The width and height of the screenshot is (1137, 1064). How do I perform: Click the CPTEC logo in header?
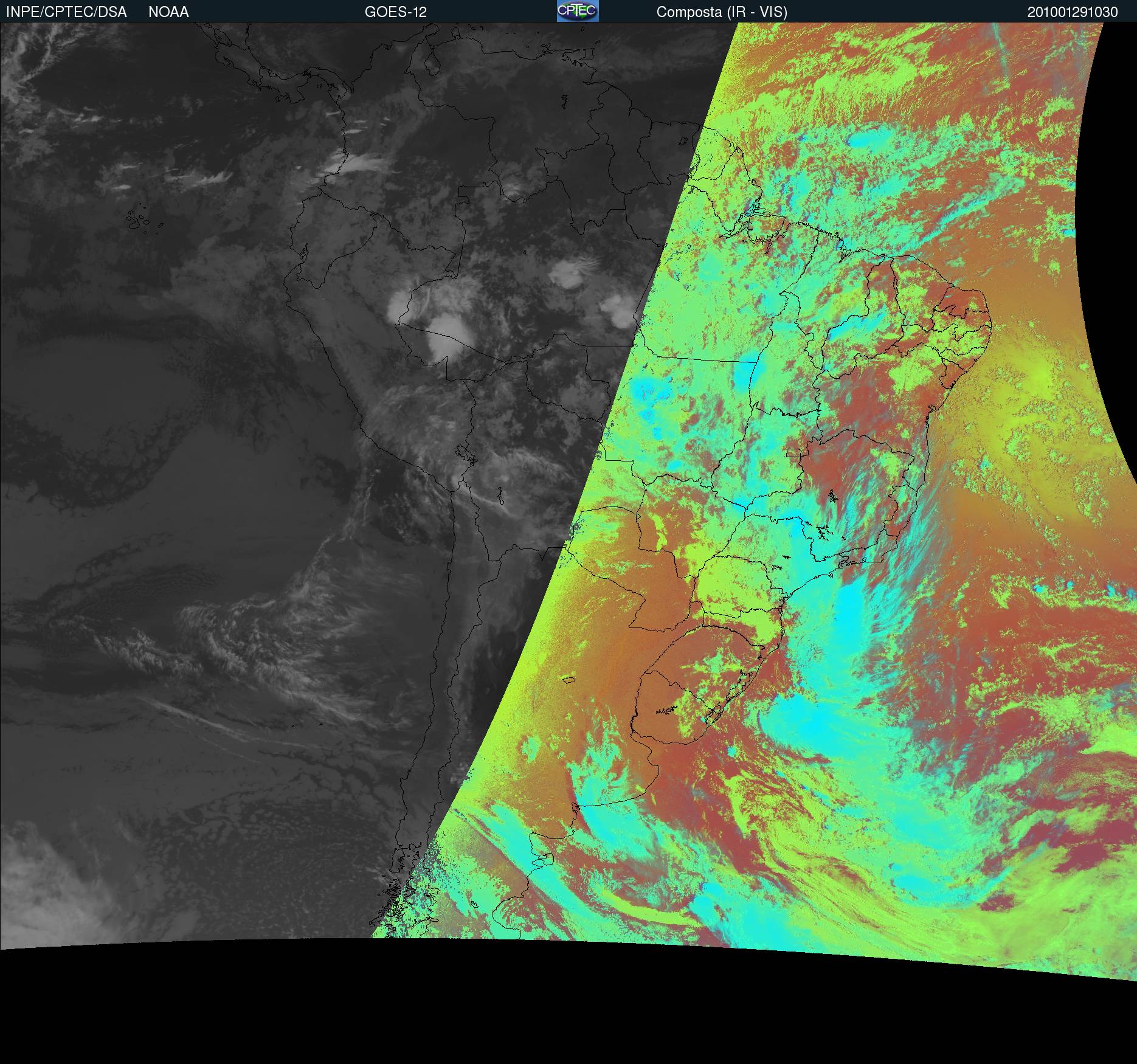578,11
